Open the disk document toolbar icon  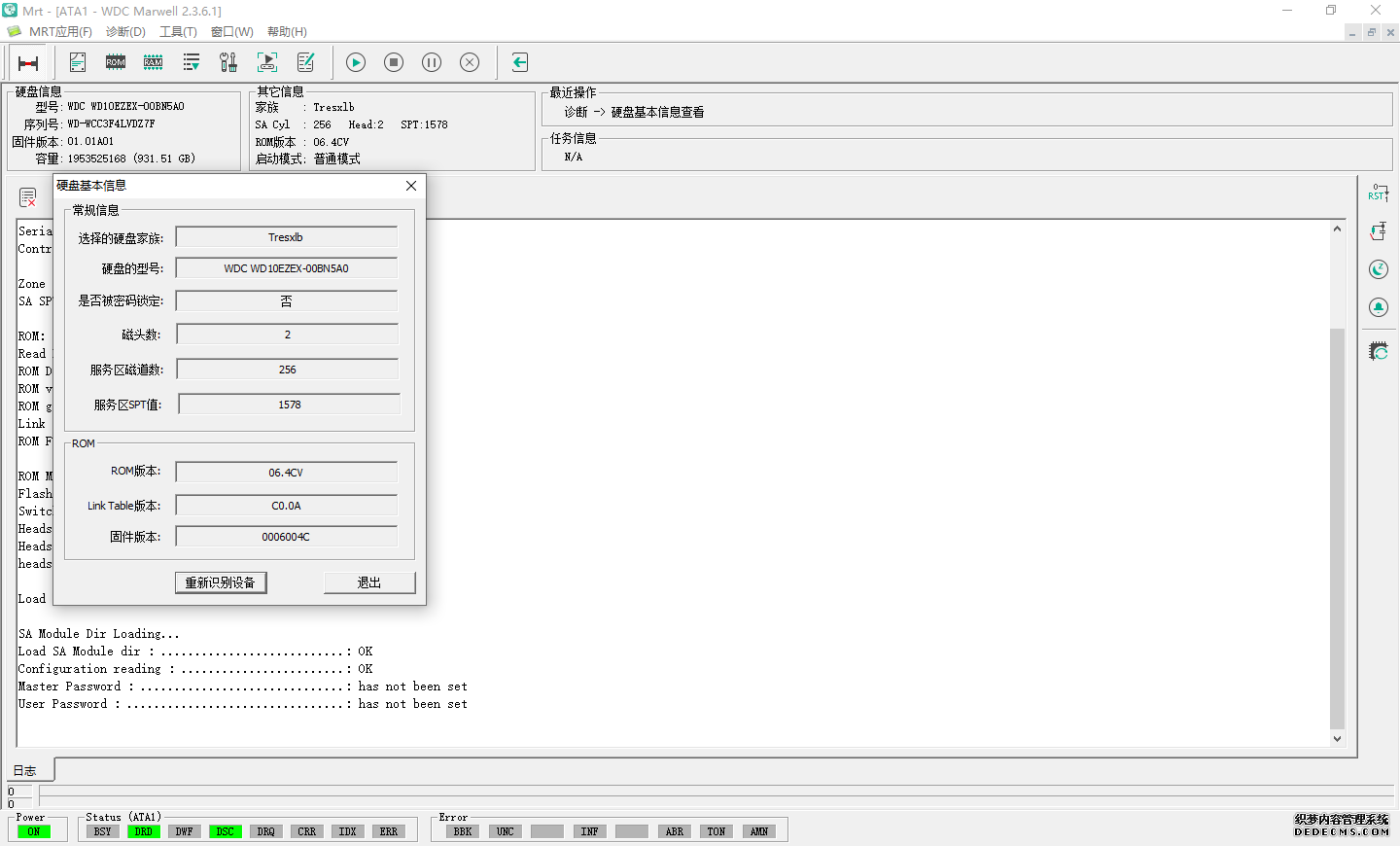pyautogui.click(x=78, y=62)
